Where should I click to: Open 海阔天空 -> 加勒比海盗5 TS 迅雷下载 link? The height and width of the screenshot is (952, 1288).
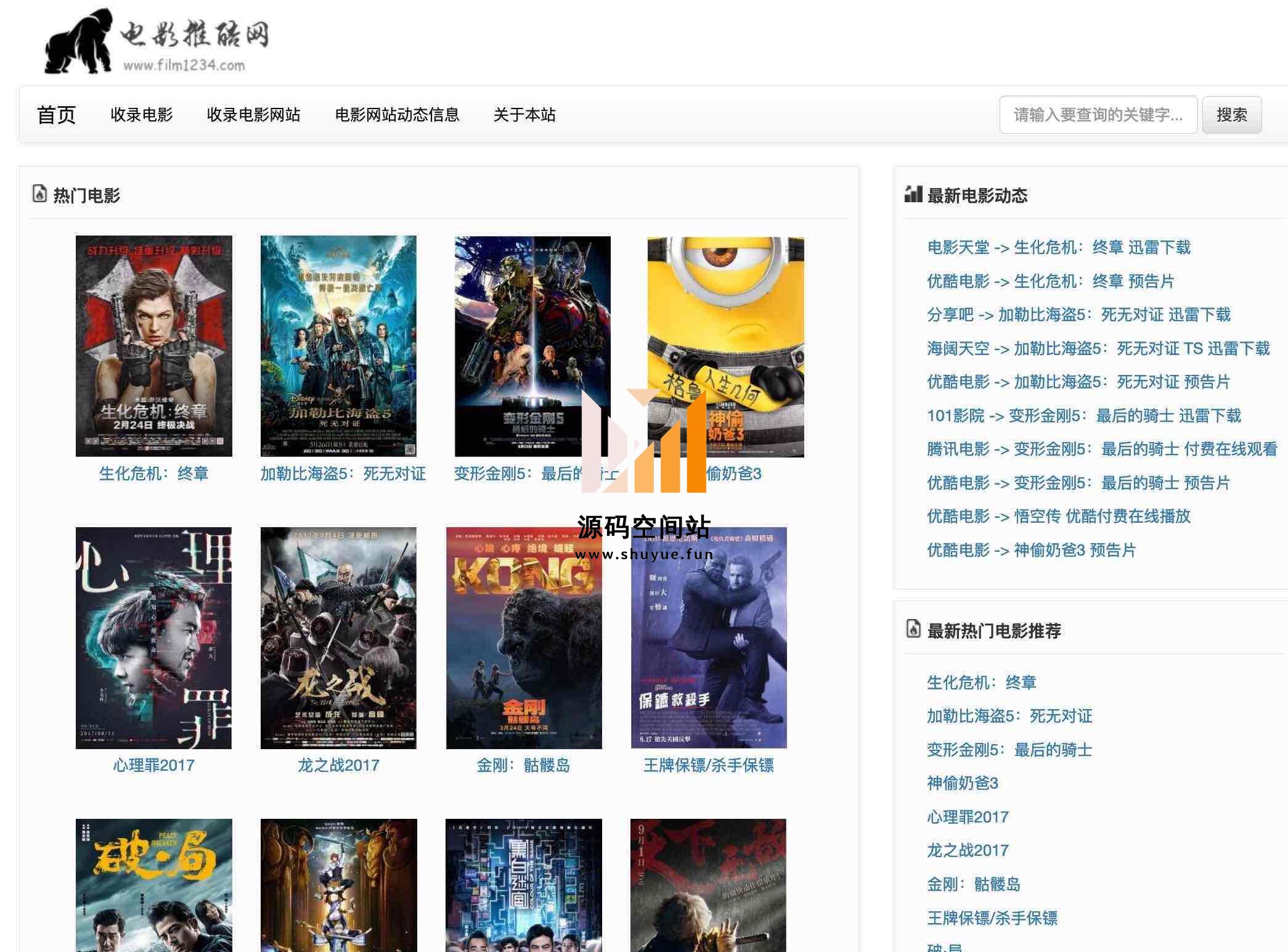point(1098,348)
